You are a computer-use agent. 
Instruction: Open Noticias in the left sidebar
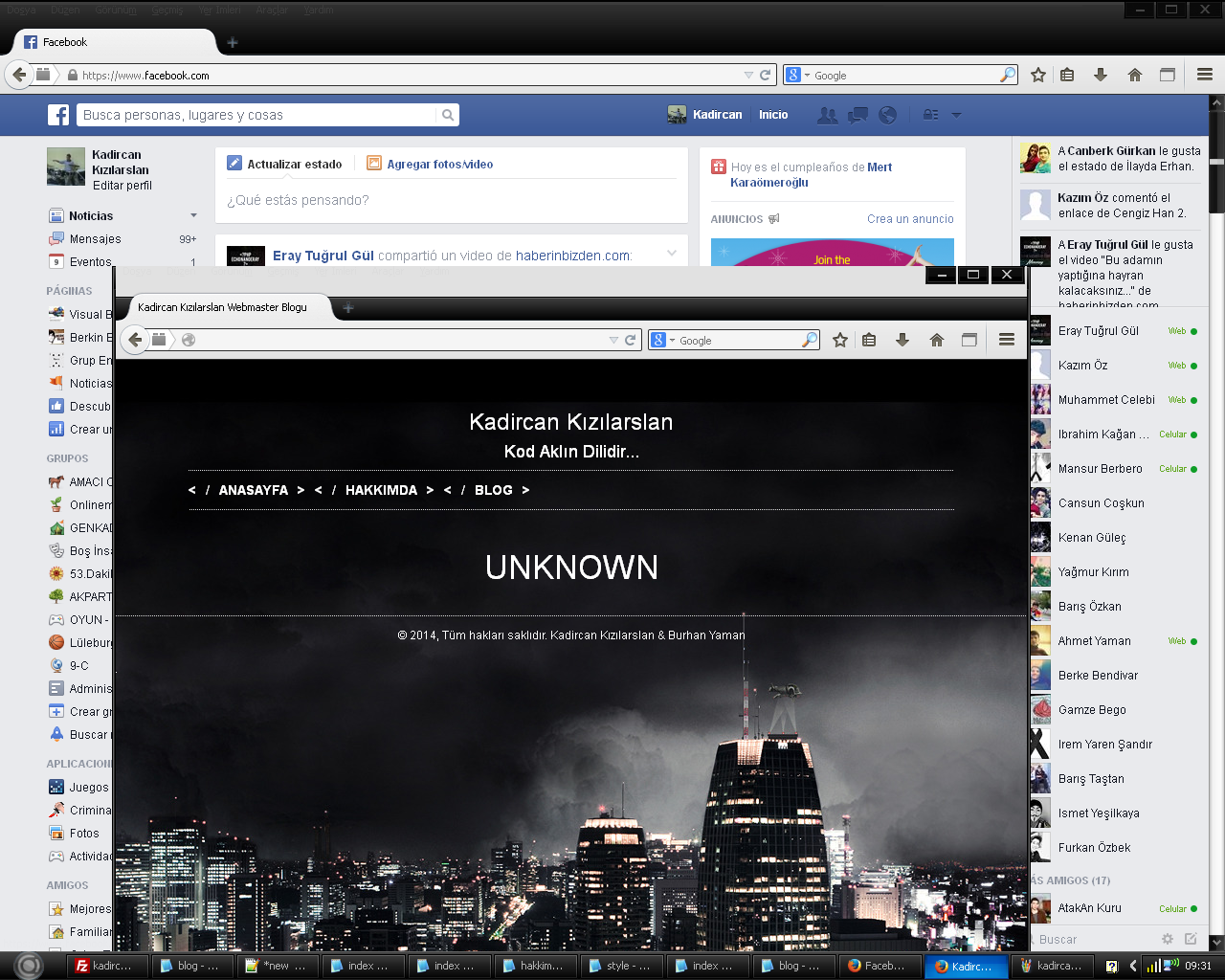click(91, 216)
